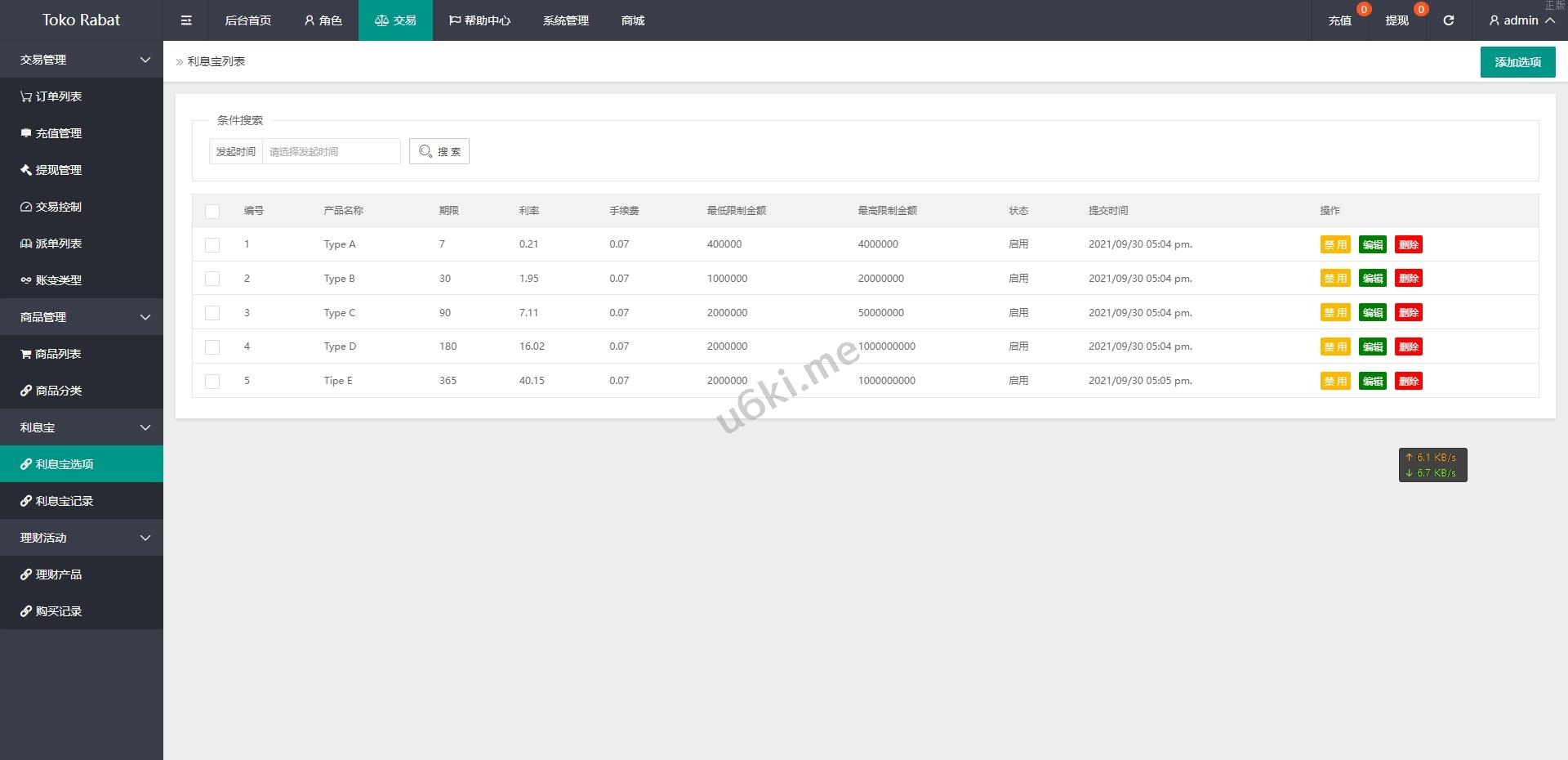Select the checkbox for Tipe E row
The image size is (1568, 760).
[x=212, y=381]
